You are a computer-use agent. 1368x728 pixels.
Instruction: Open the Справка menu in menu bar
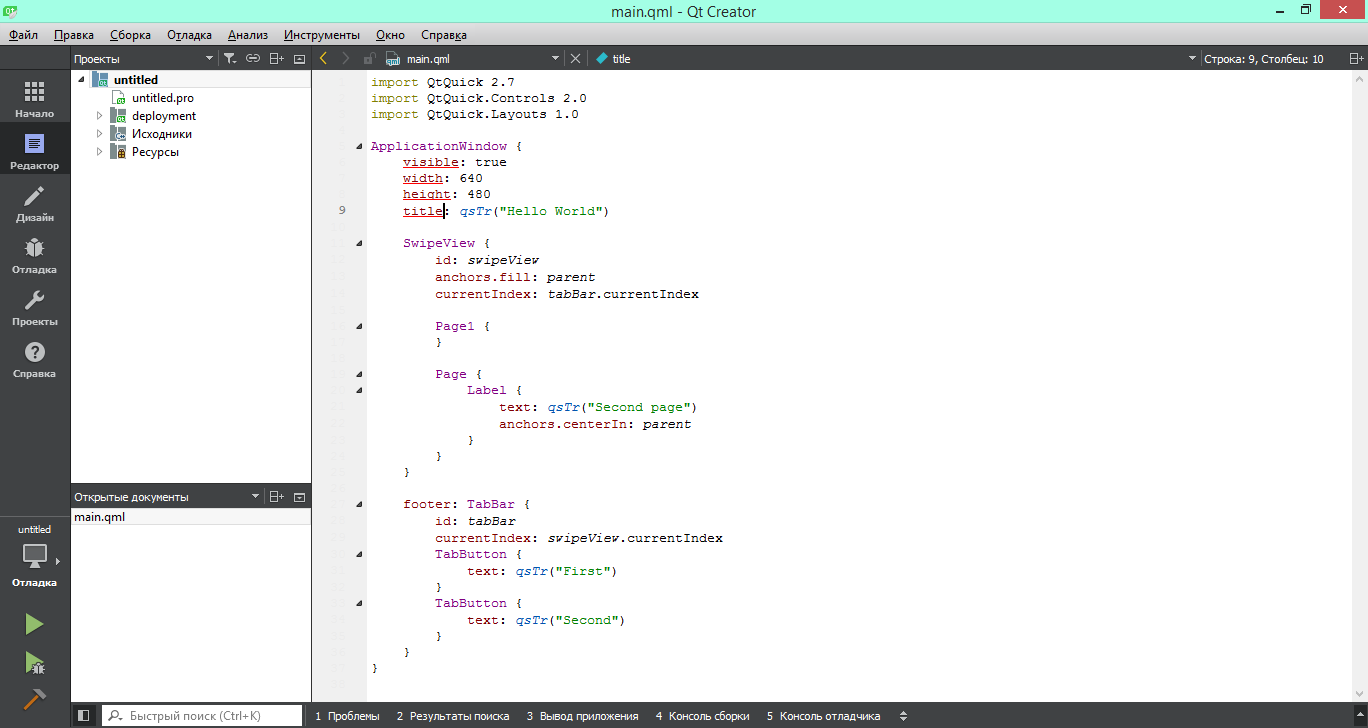(444, 35)
